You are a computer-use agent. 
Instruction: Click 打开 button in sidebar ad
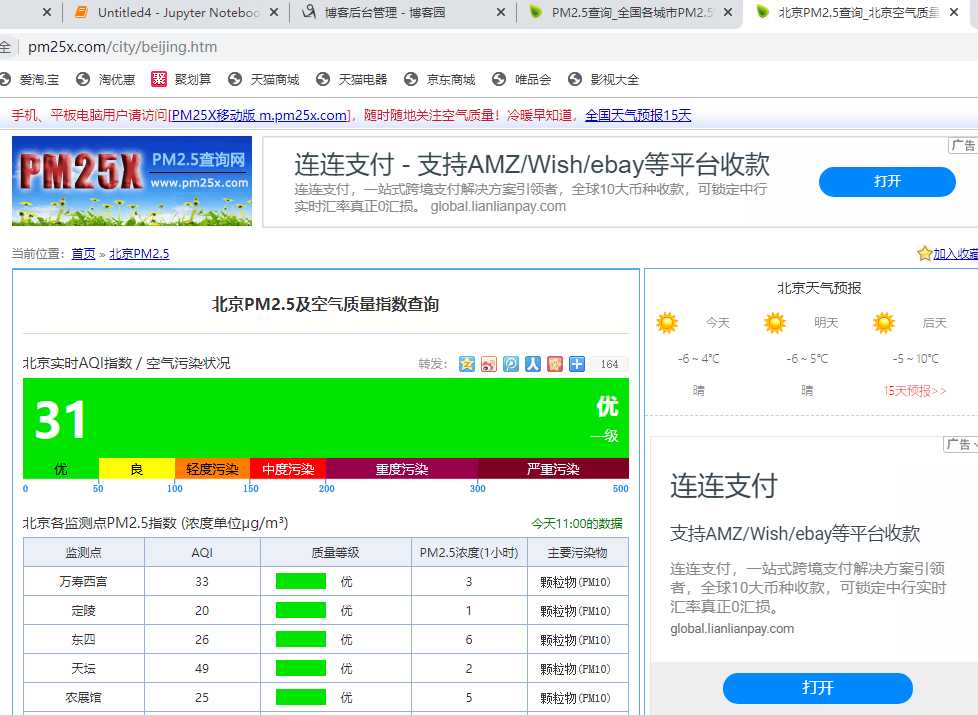click(818, 688)
